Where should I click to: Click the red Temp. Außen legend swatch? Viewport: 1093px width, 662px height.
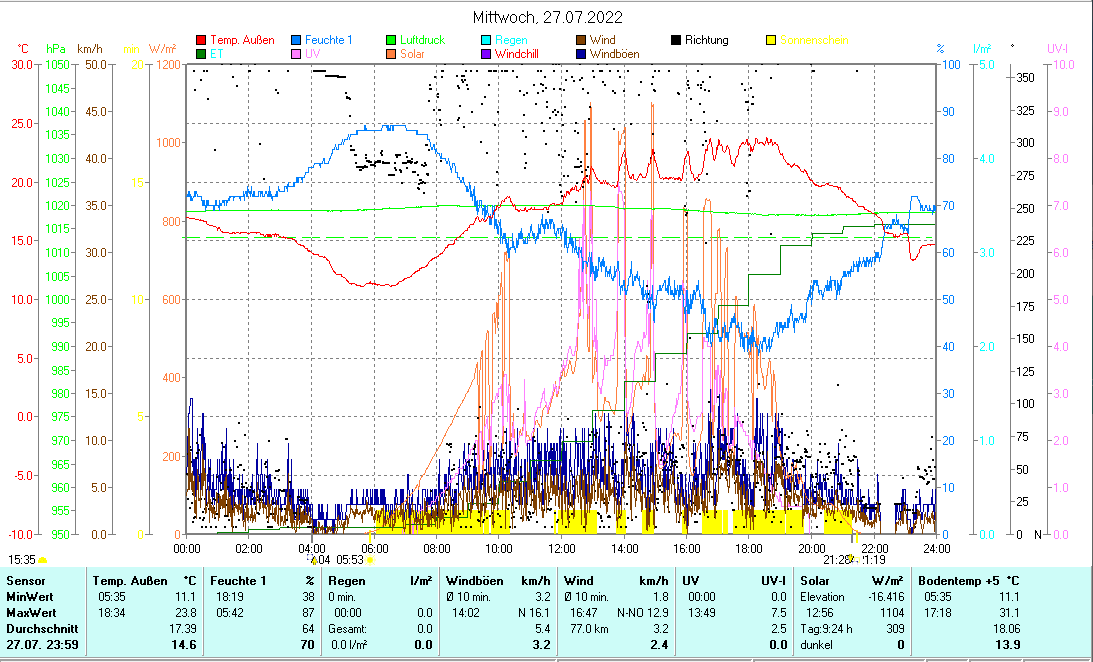point(200,41)
